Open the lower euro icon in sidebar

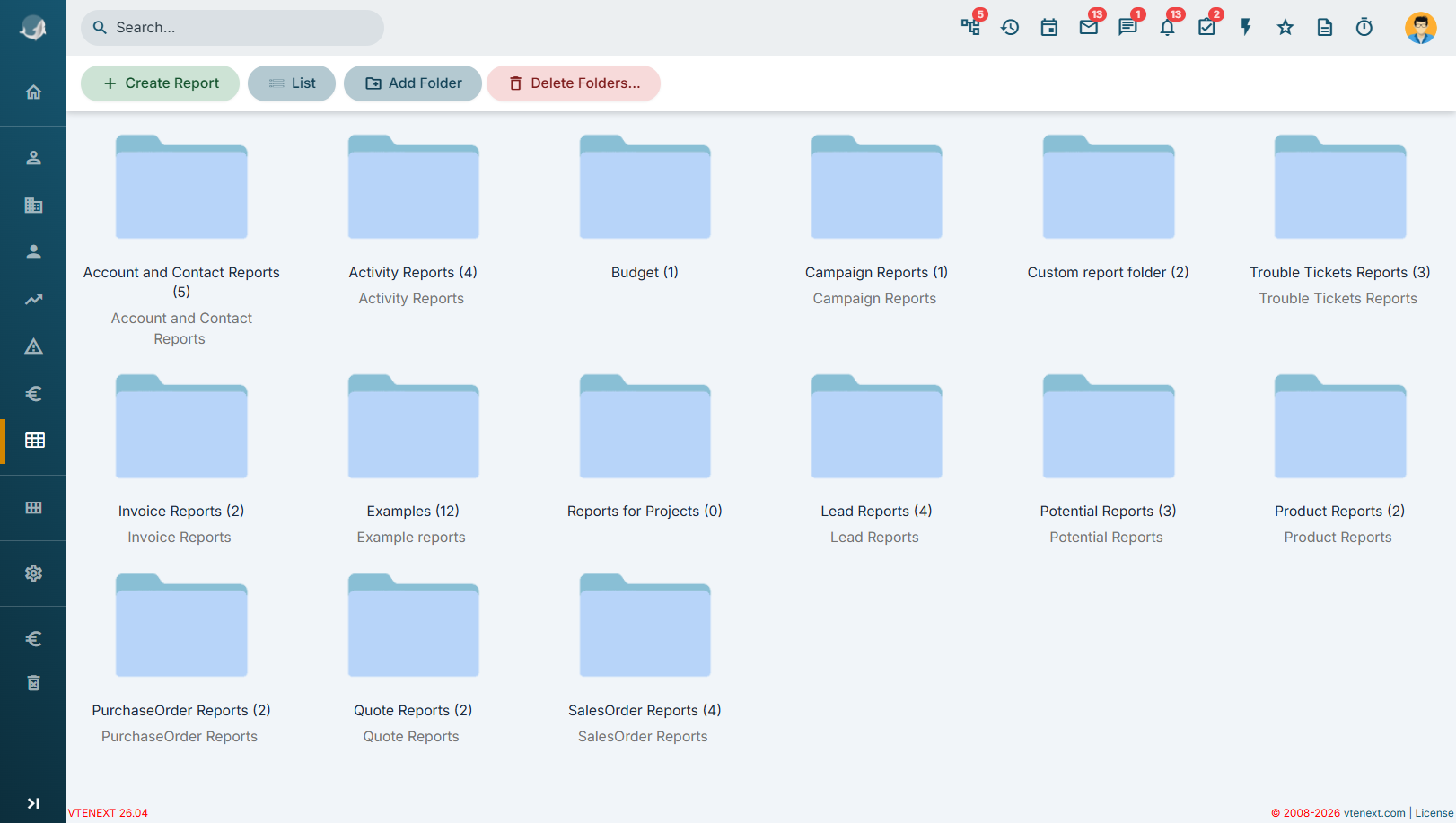coord(33,639)
